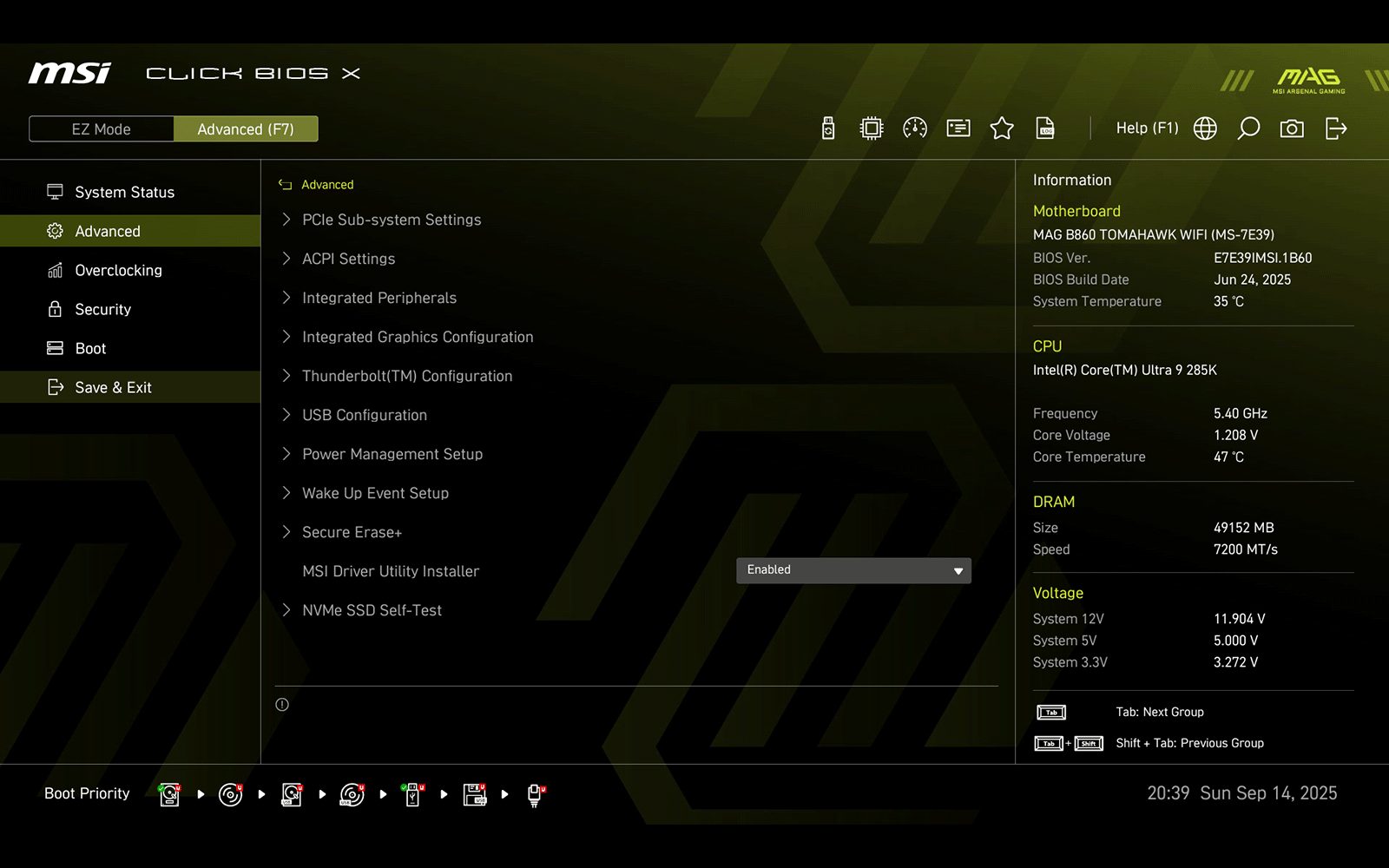This screenshot has width=1389, height=868.
Task: Open Save & Exit in sidebar
Action: click(130, 387)
